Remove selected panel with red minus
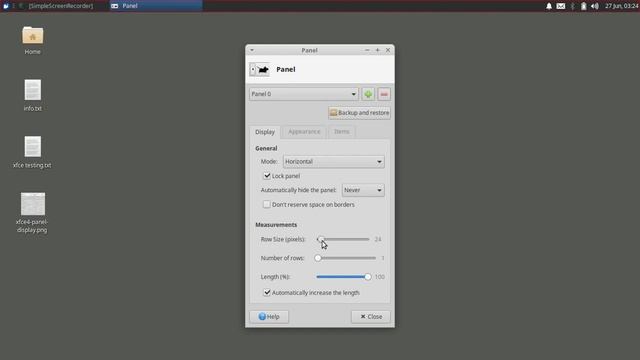Viewport: 640px width, 360px height. 384,94
